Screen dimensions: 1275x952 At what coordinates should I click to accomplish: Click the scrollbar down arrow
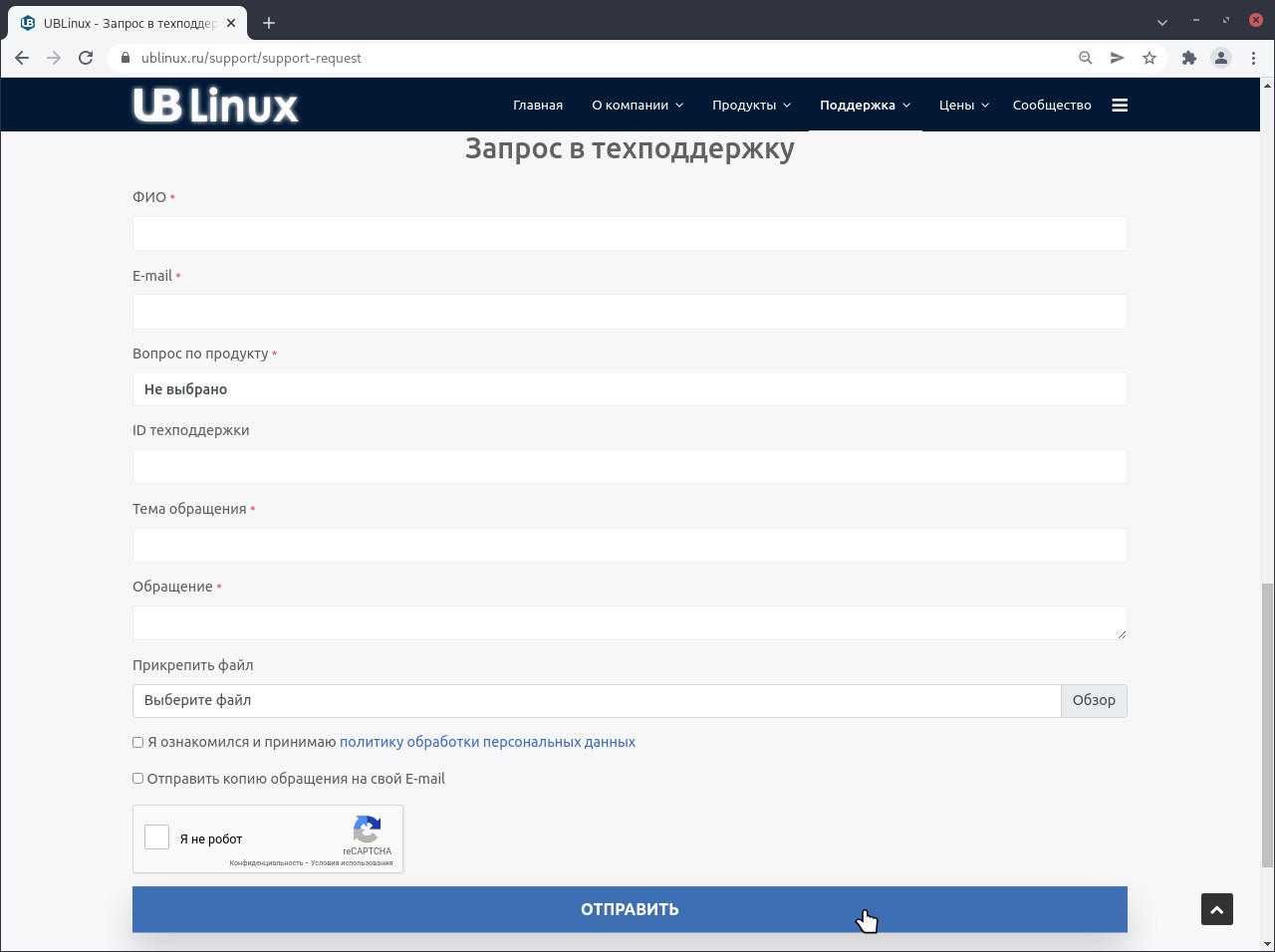click(x=1267, y=943)
